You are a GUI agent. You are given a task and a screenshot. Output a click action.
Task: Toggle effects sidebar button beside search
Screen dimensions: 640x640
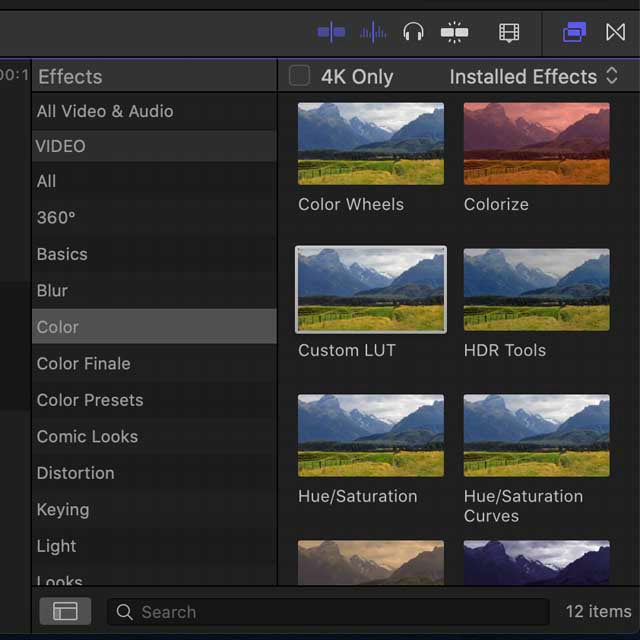coord(65,612)
